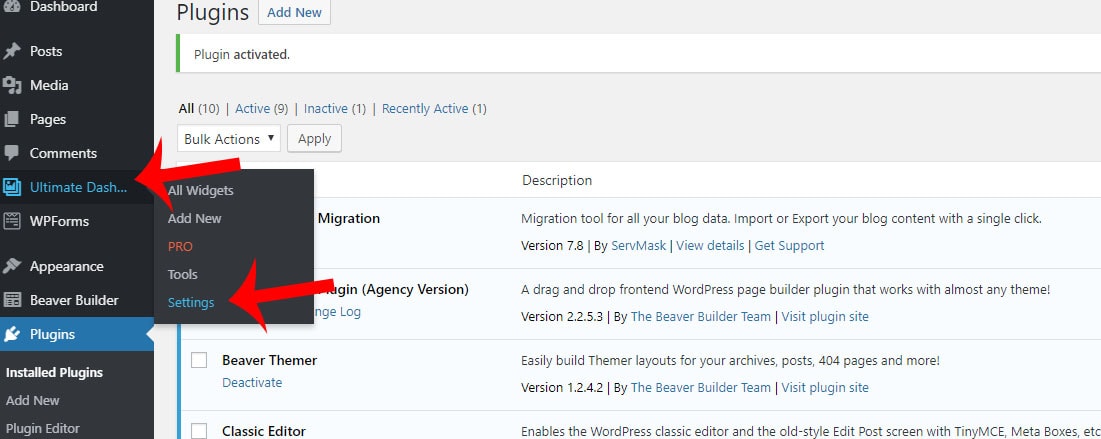The width and height of the screenshot is (1101, 439).
Task: Open Add New under Plugins sidebar
Action: tap(33, 400)
